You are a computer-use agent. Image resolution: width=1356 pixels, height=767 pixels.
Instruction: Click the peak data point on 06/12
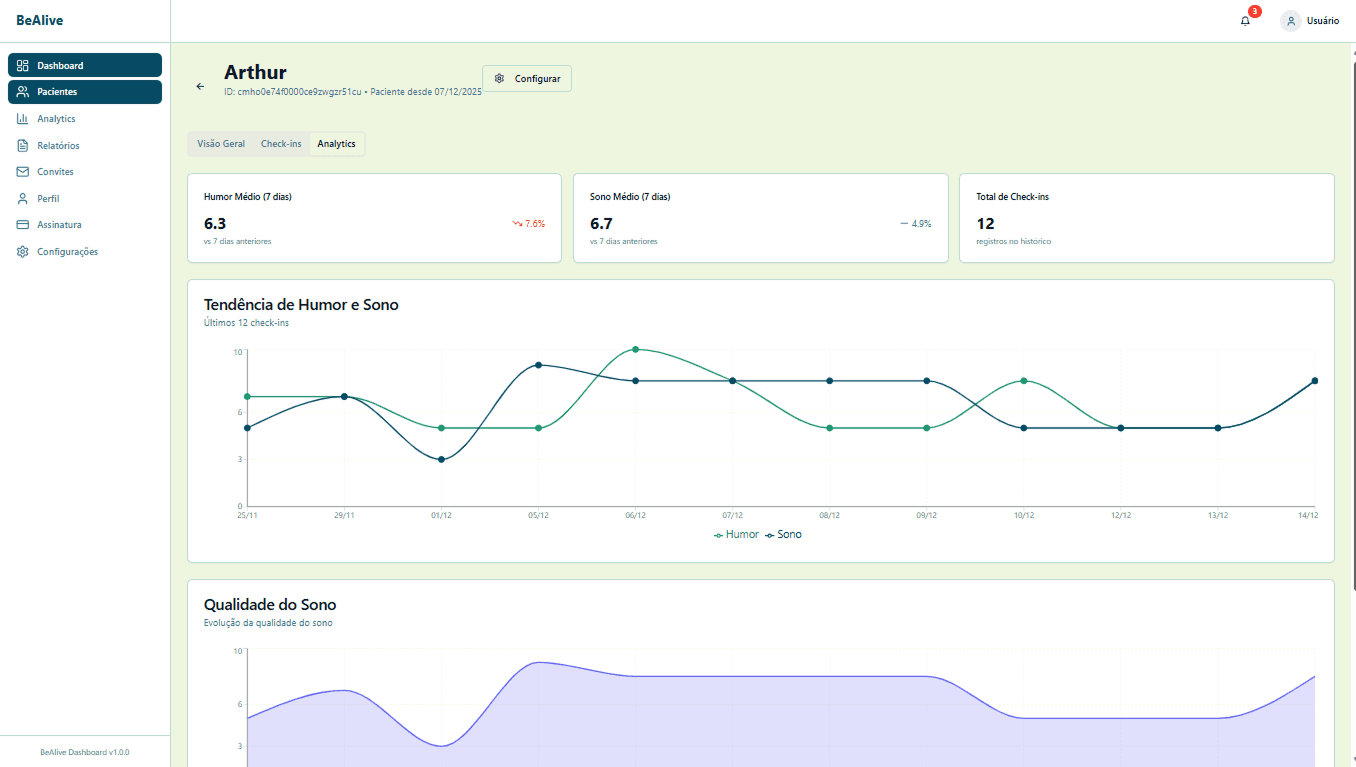637,350
